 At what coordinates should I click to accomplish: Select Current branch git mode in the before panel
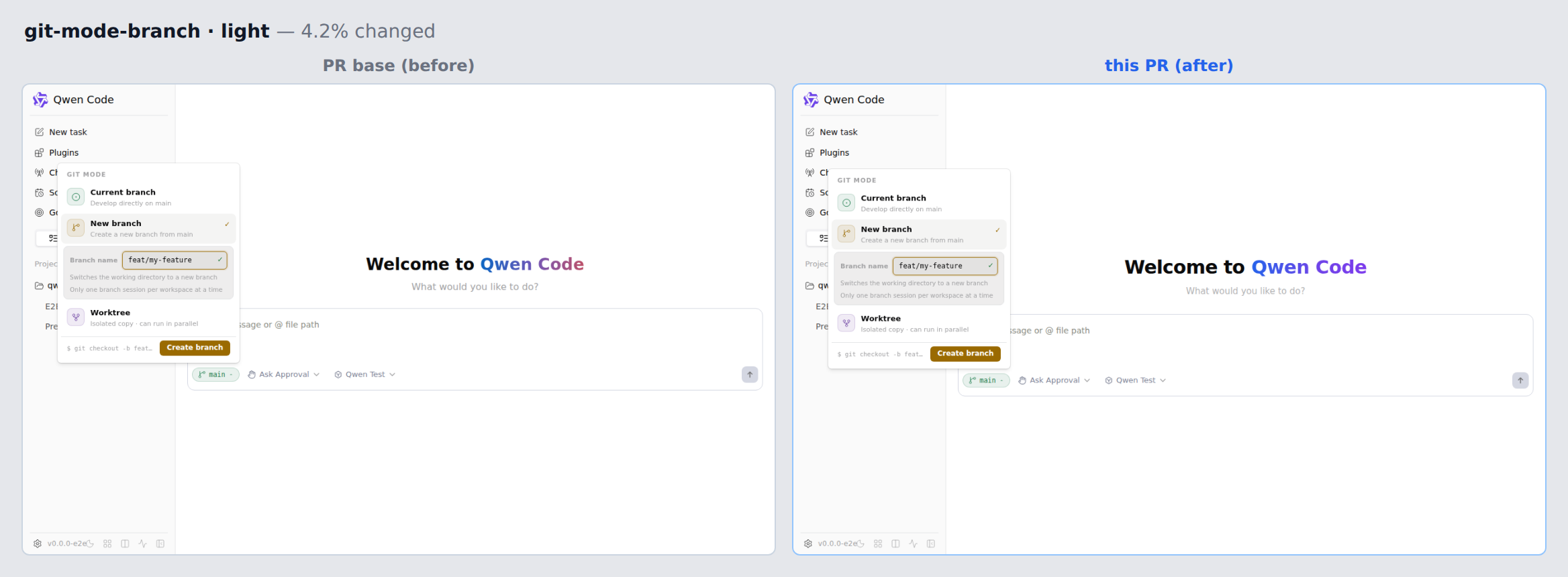point(148,197)
